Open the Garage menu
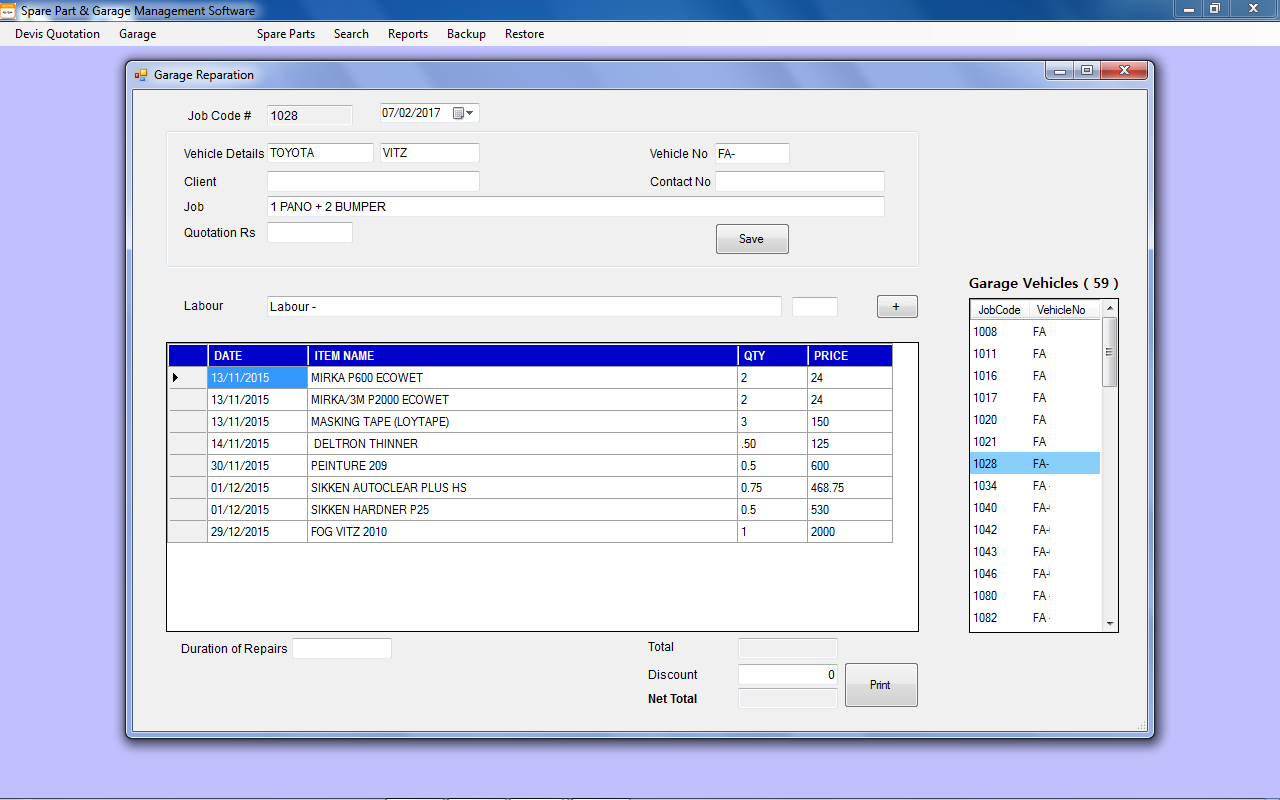The width and height of the screenshot is (1280, 800). (137, 34)
